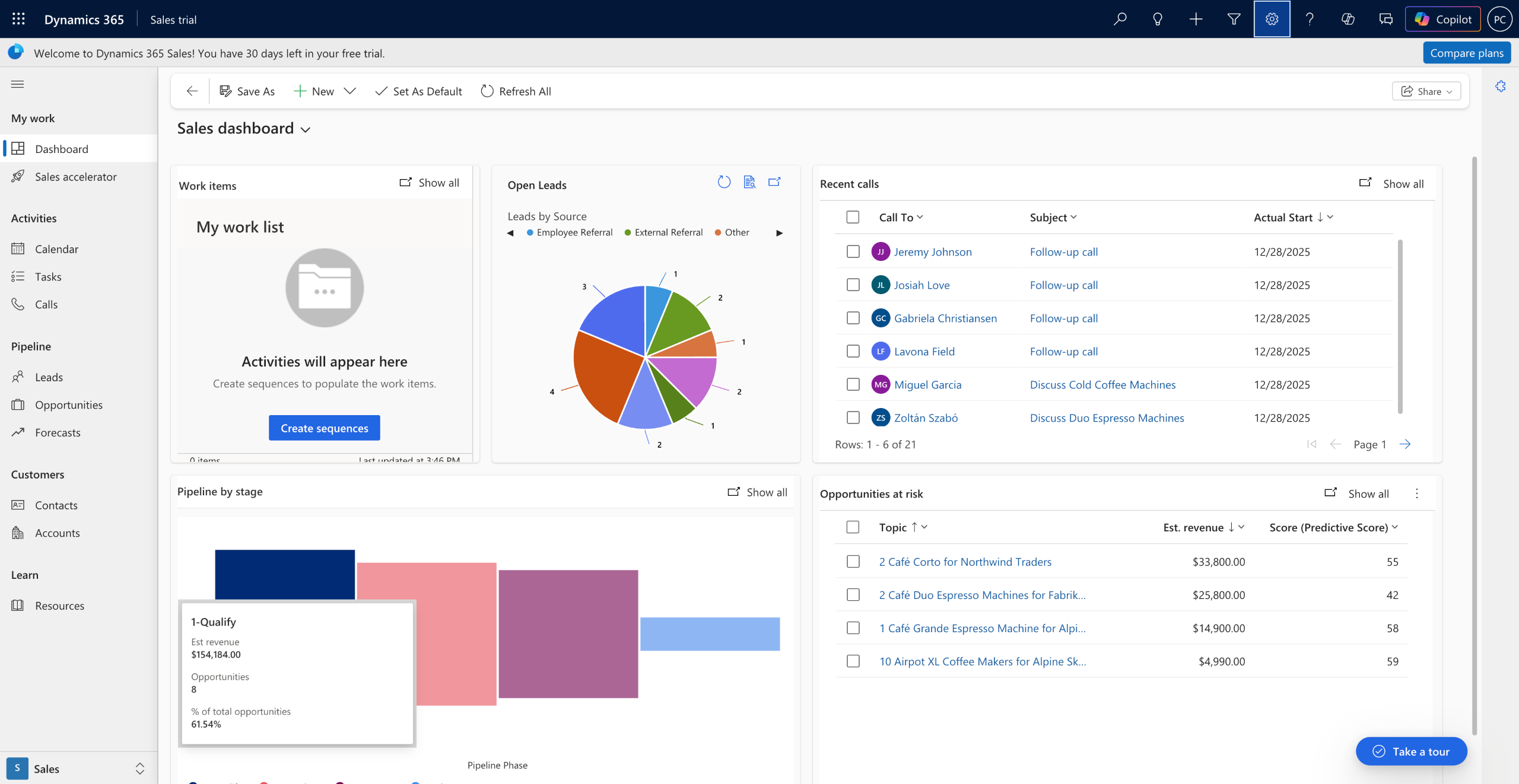The width and height of the screenshot is (1519, 784).
Task: Open the app launcher waffle icon
Action: [18, 19]
